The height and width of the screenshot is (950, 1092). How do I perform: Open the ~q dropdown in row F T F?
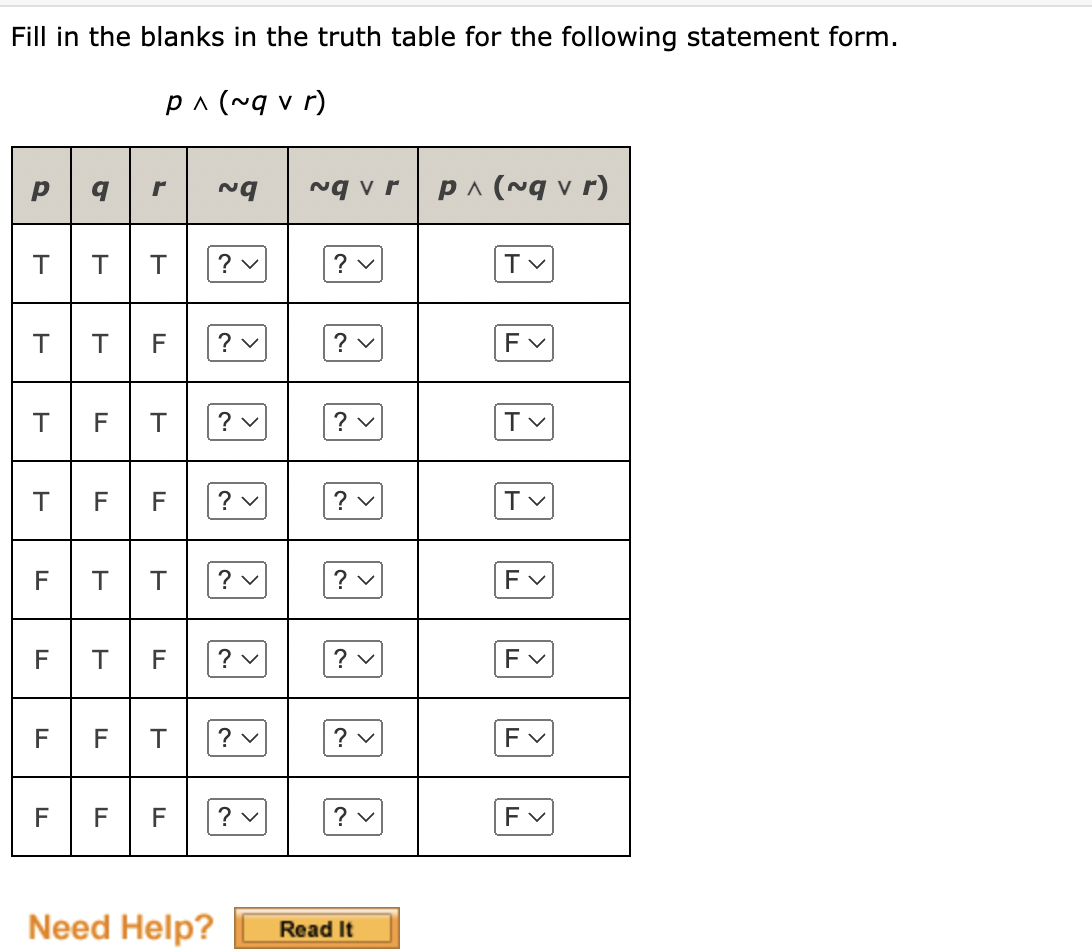coord(237,658)
